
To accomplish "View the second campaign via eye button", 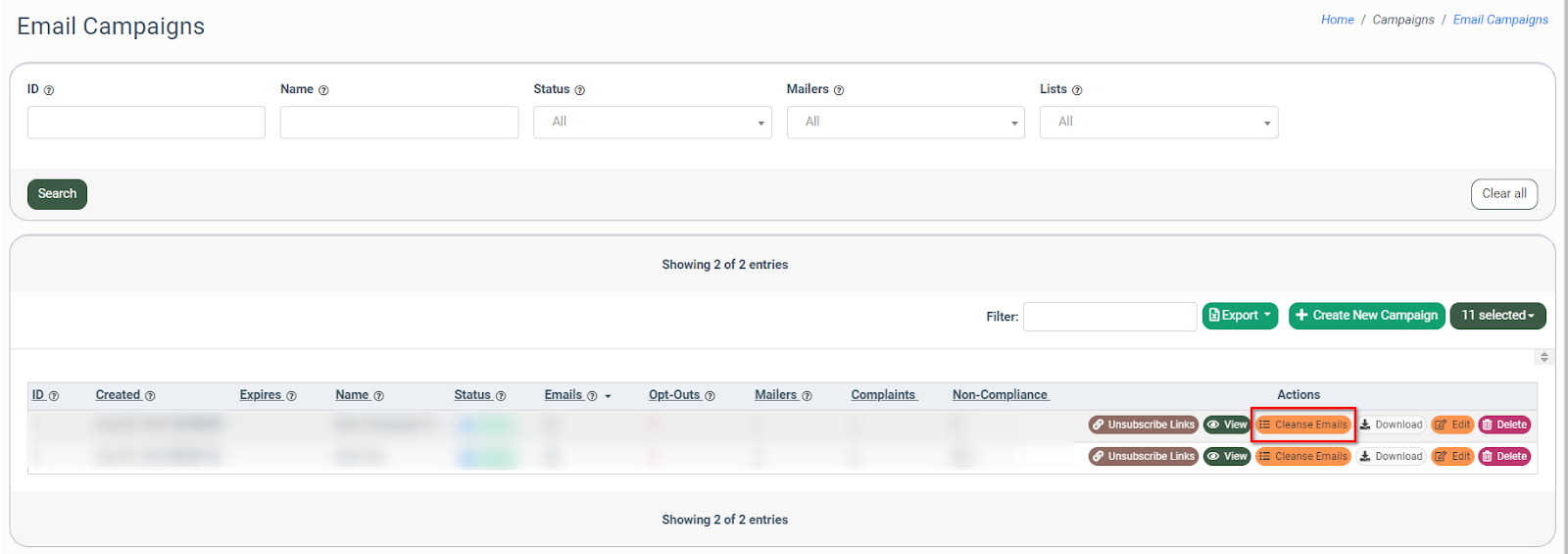I will click(1227, 456).
